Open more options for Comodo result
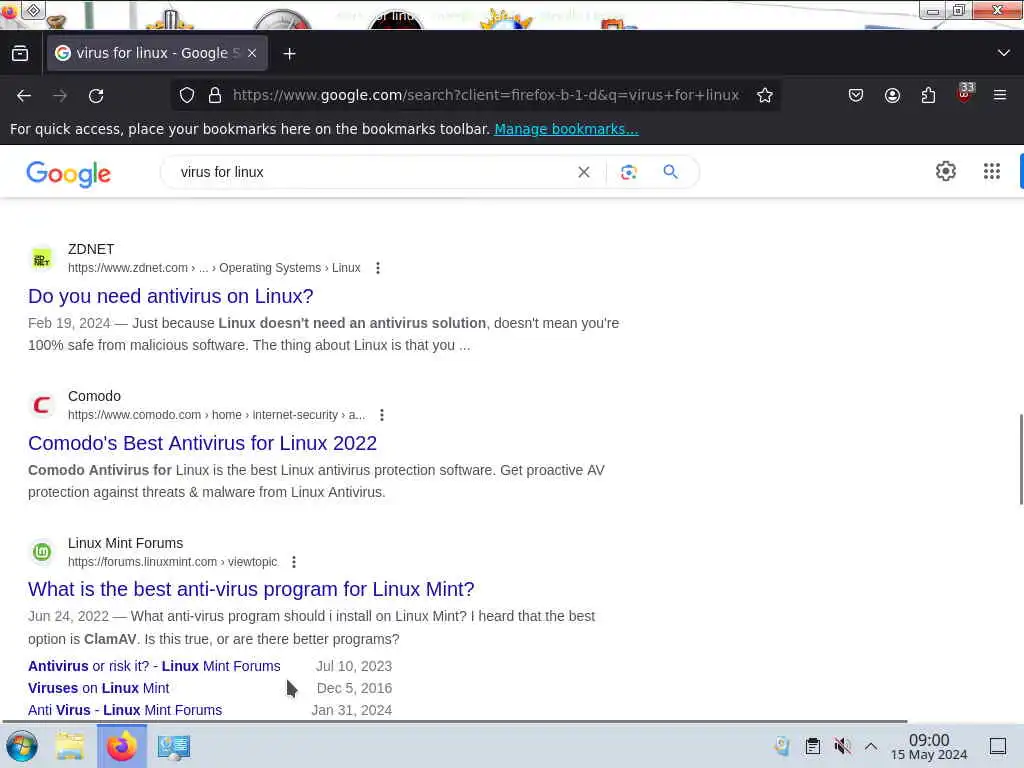Image resolution: width=1024 pixels, height=768 pixels. (381, 415)
